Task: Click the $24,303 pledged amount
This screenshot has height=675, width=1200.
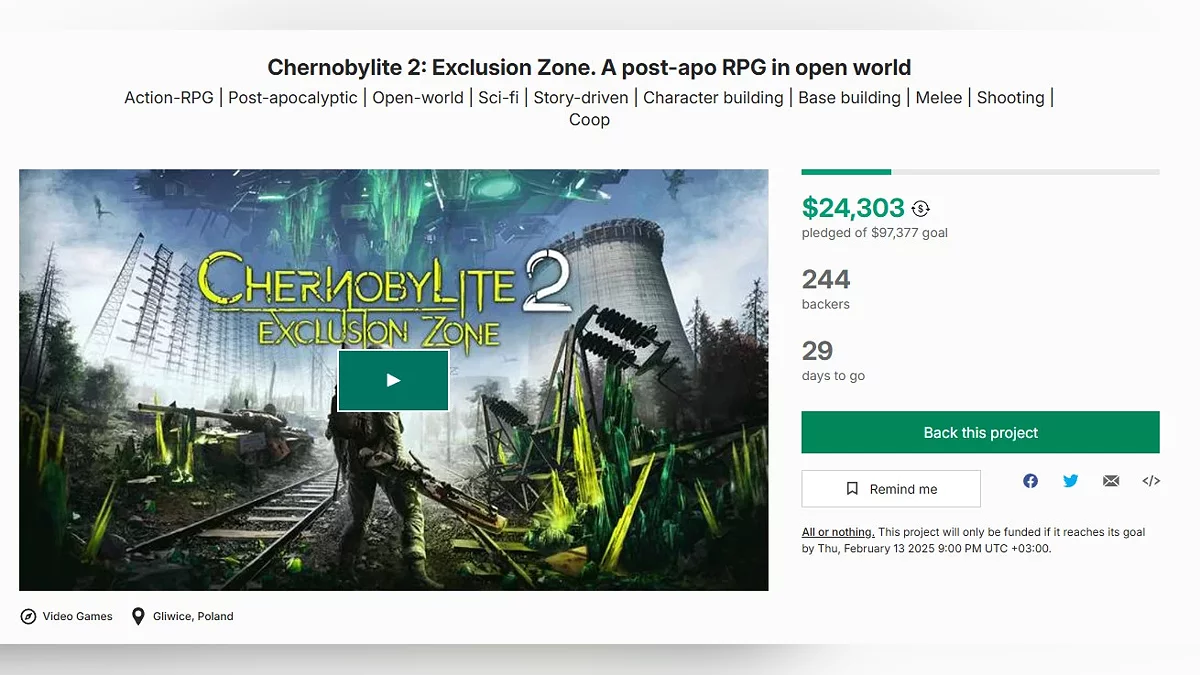Action: pyautogui.click(x=853, y=208)
